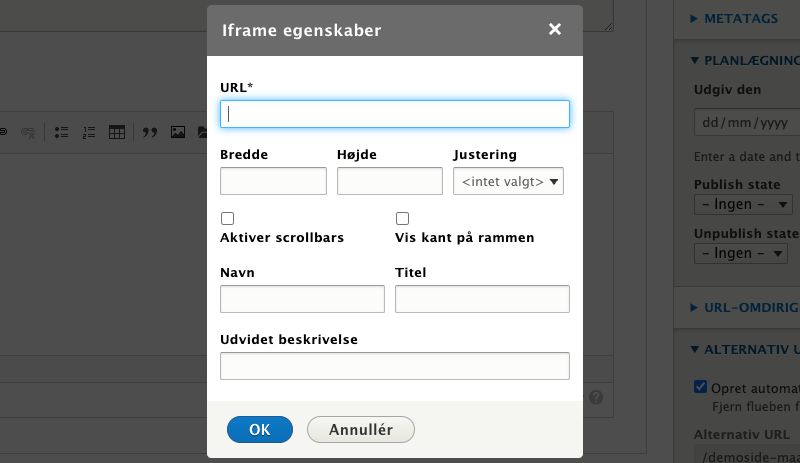Click the numbered list icon
Image resolution: width=800 pixels, height=463 pixels.
click(88, 132)
